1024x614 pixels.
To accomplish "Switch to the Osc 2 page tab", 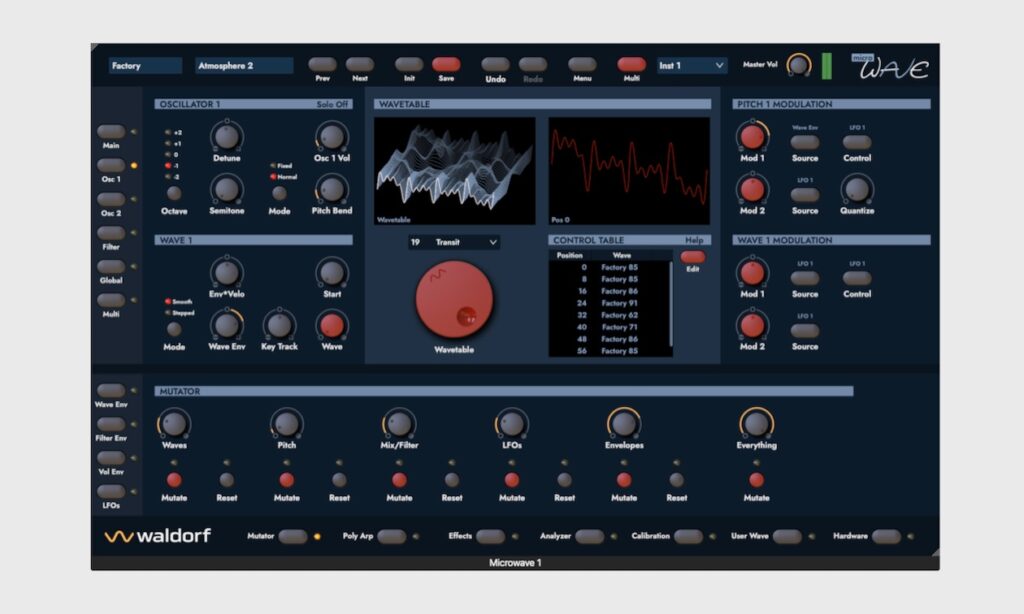I will [111, 199].
